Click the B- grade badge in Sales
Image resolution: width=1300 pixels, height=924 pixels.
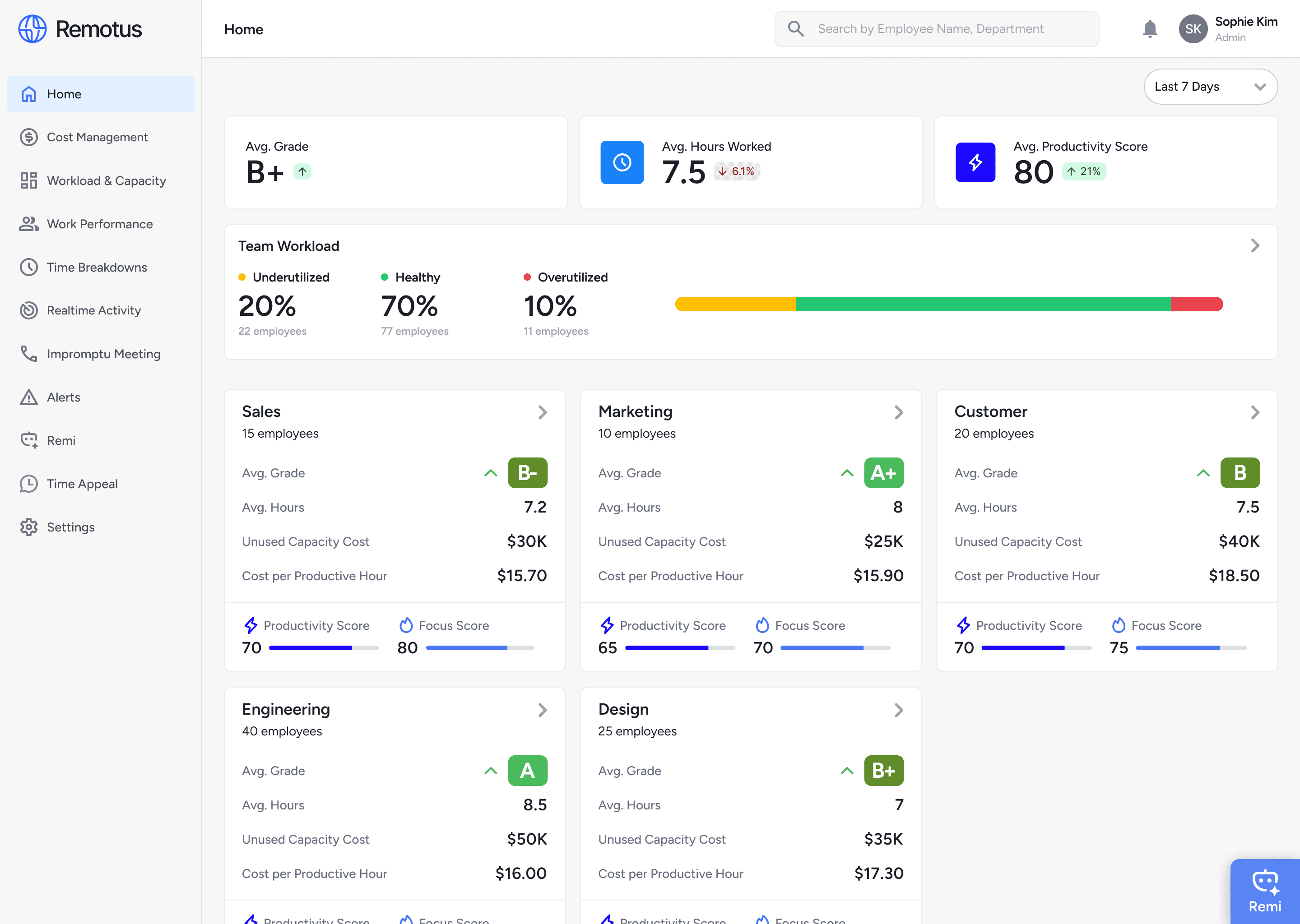[527, 473]
